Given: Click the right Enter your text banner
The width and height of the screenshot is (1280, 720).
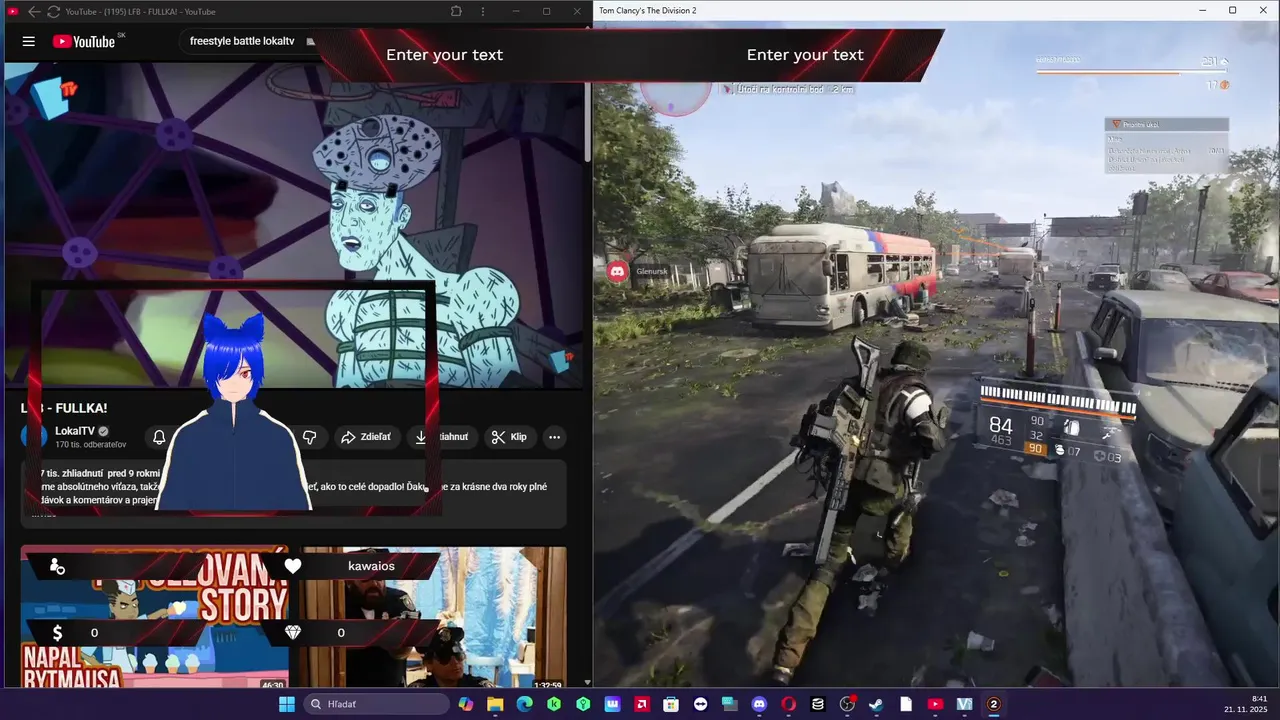Looking at the screenshot, I should click(805, 55).
